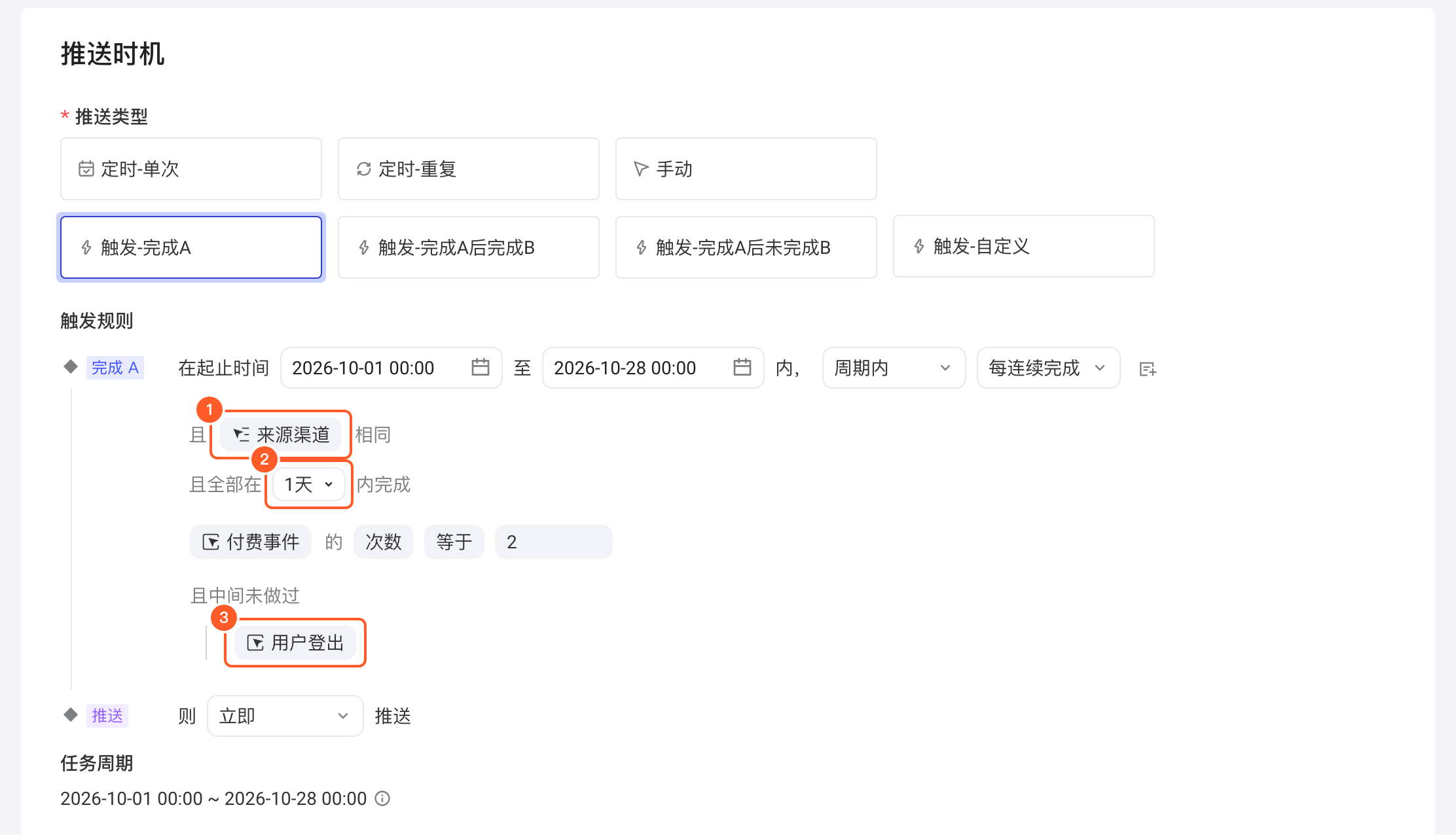1456x835 pixels.
Task: Click the 任务周期 date range text
Action: 213,798
